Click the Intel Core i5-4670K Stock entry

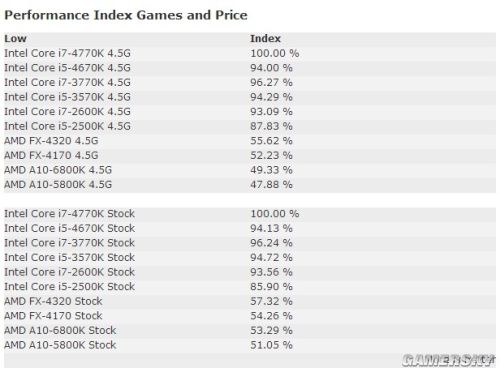[x=69, y=229]
